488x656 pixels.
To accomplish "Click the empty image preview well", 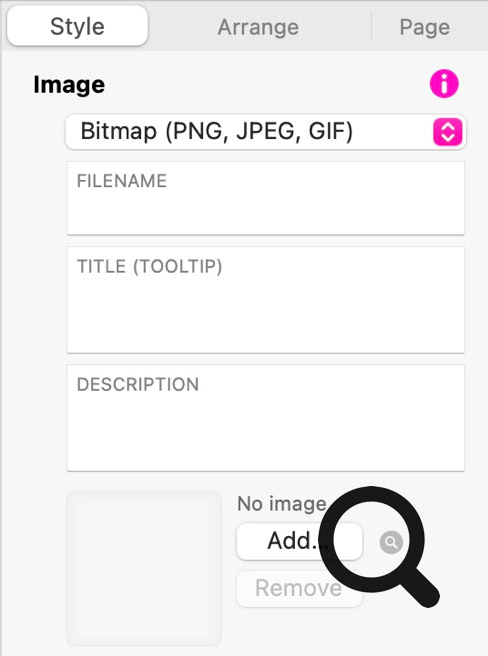I will pyautogui.click(x=144, y=569).
